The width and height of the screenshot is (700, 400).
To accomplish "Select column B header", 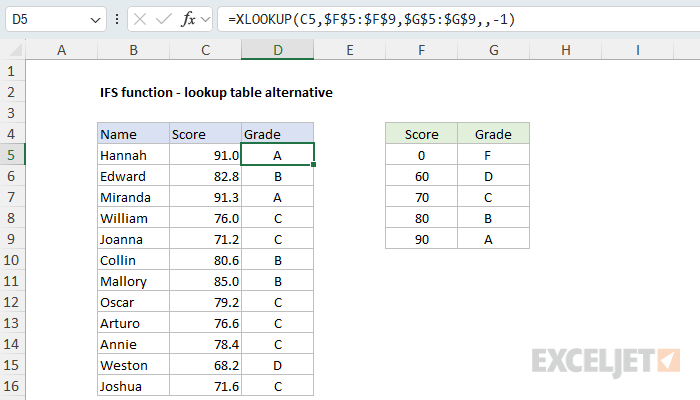I will (133, 50).
